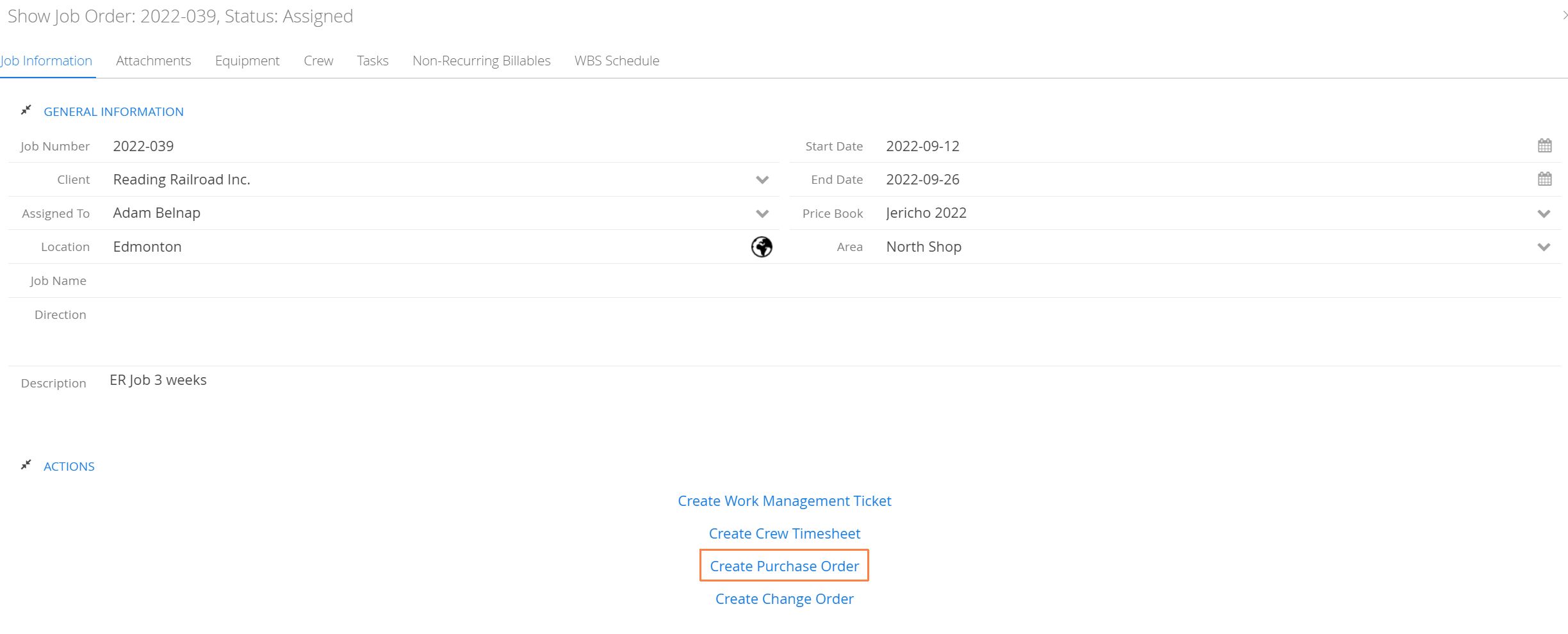The image size is (1568, 634).
Task: Open the Crew tab
Action: [318, 61]
